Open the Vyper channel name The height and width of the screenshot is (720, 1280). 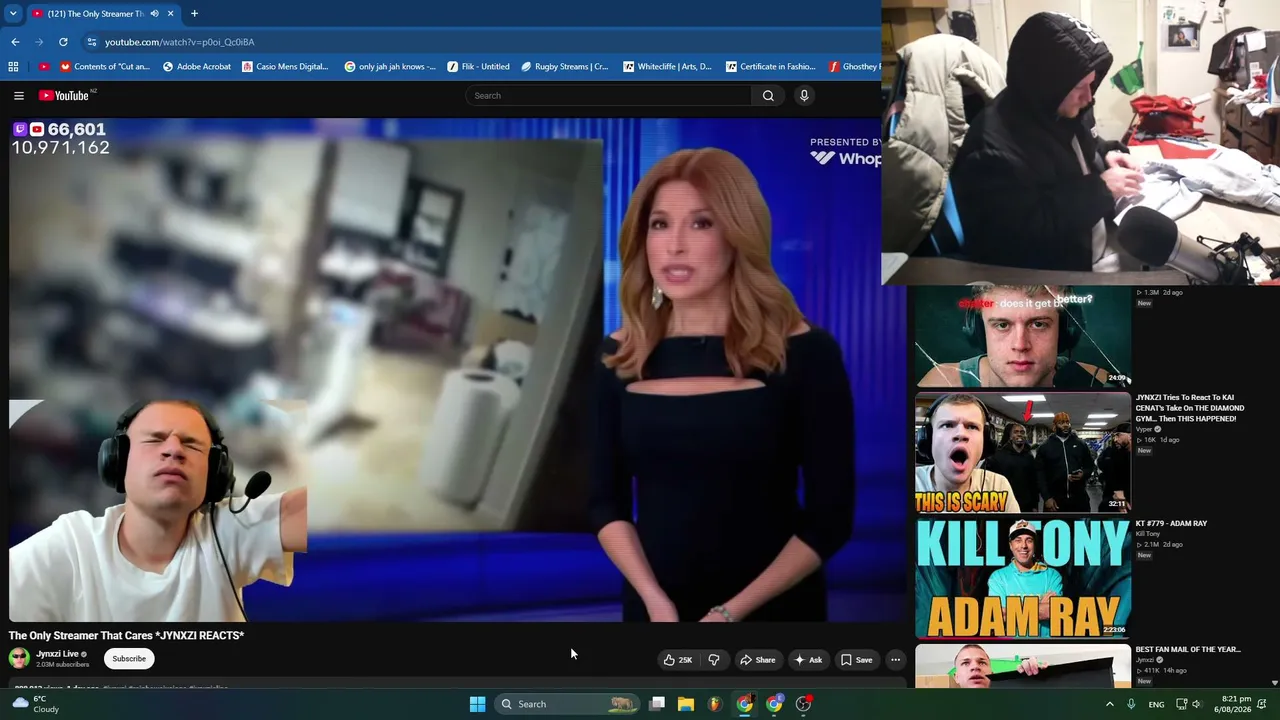(1144, 429)
